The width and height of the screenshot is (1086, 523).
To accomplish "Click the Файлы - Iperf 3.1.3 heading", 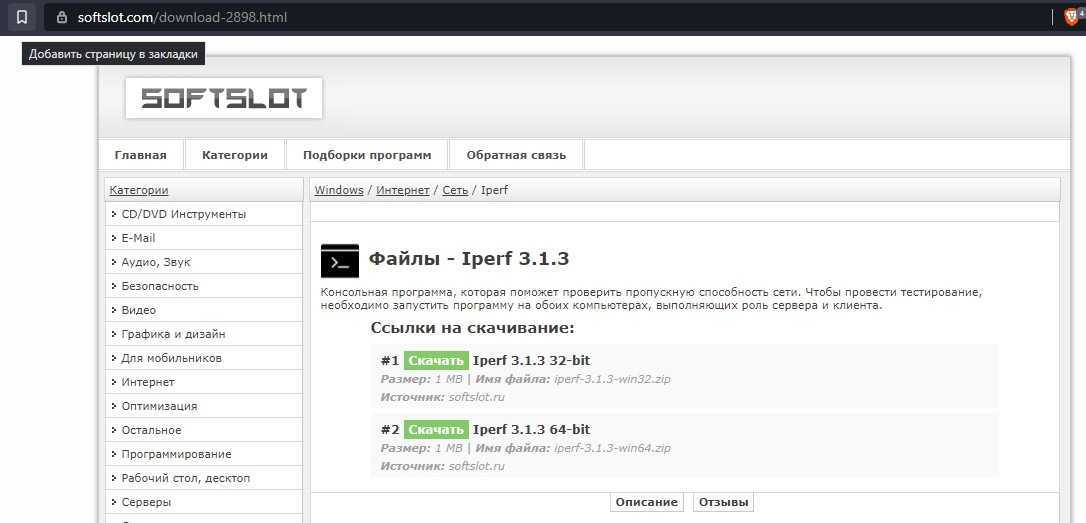I will point(468,259).
